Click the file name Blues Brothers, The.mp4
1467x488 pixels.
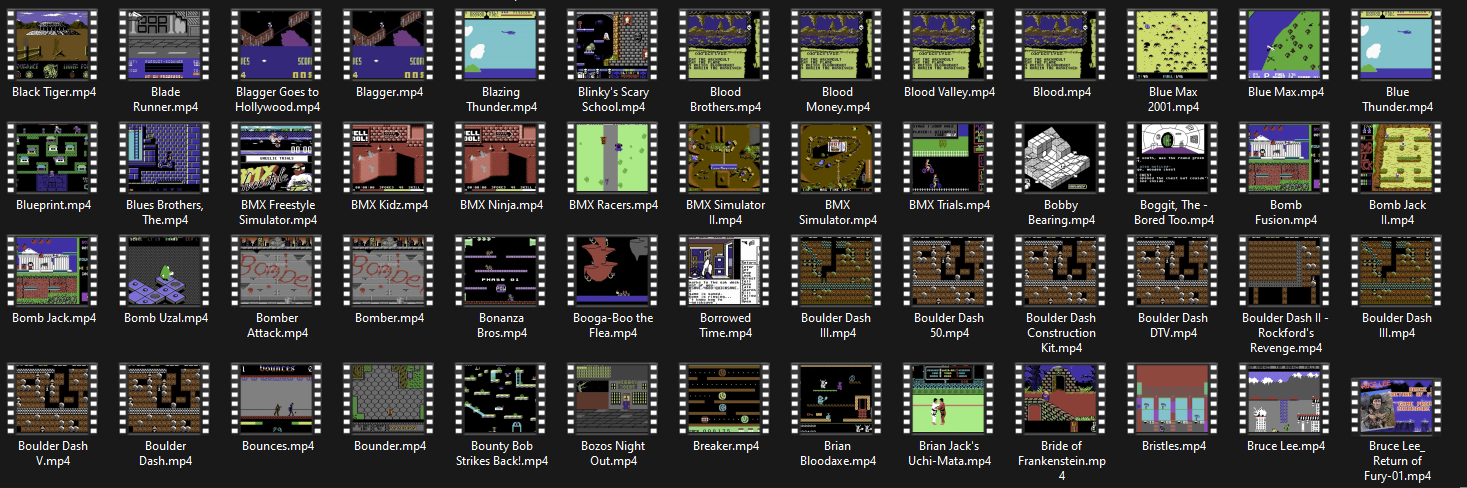click(166, 212)
